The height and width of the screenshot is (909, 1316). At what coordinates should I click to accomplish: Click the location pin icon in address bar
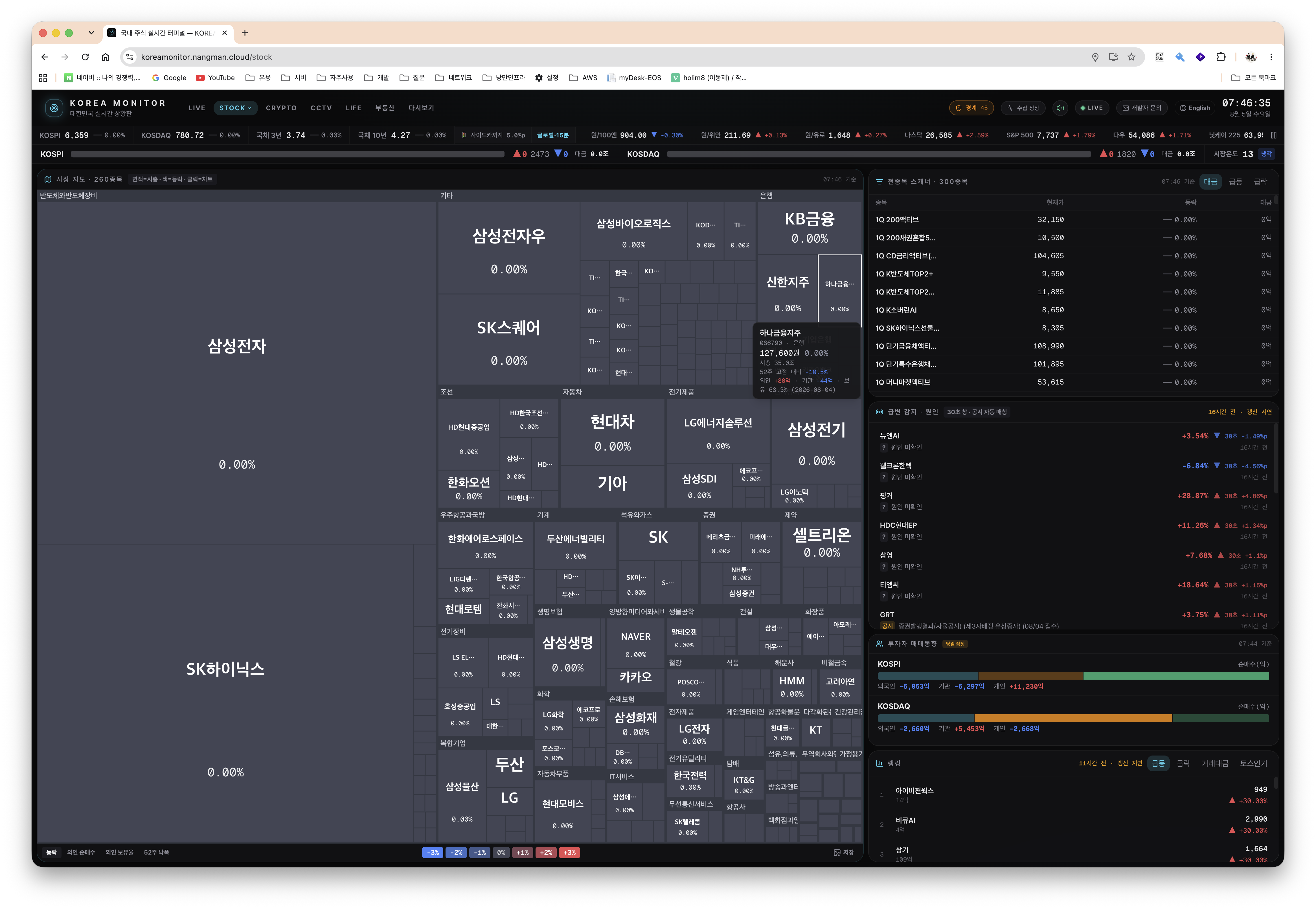[x=1095, y=57]
